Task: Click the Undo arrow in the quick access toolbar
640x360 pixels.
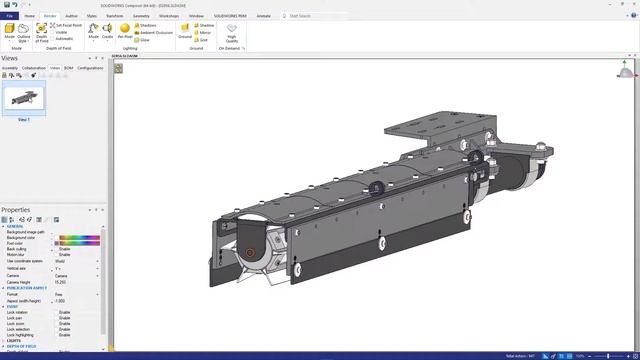Action: [x=15, y=4]
